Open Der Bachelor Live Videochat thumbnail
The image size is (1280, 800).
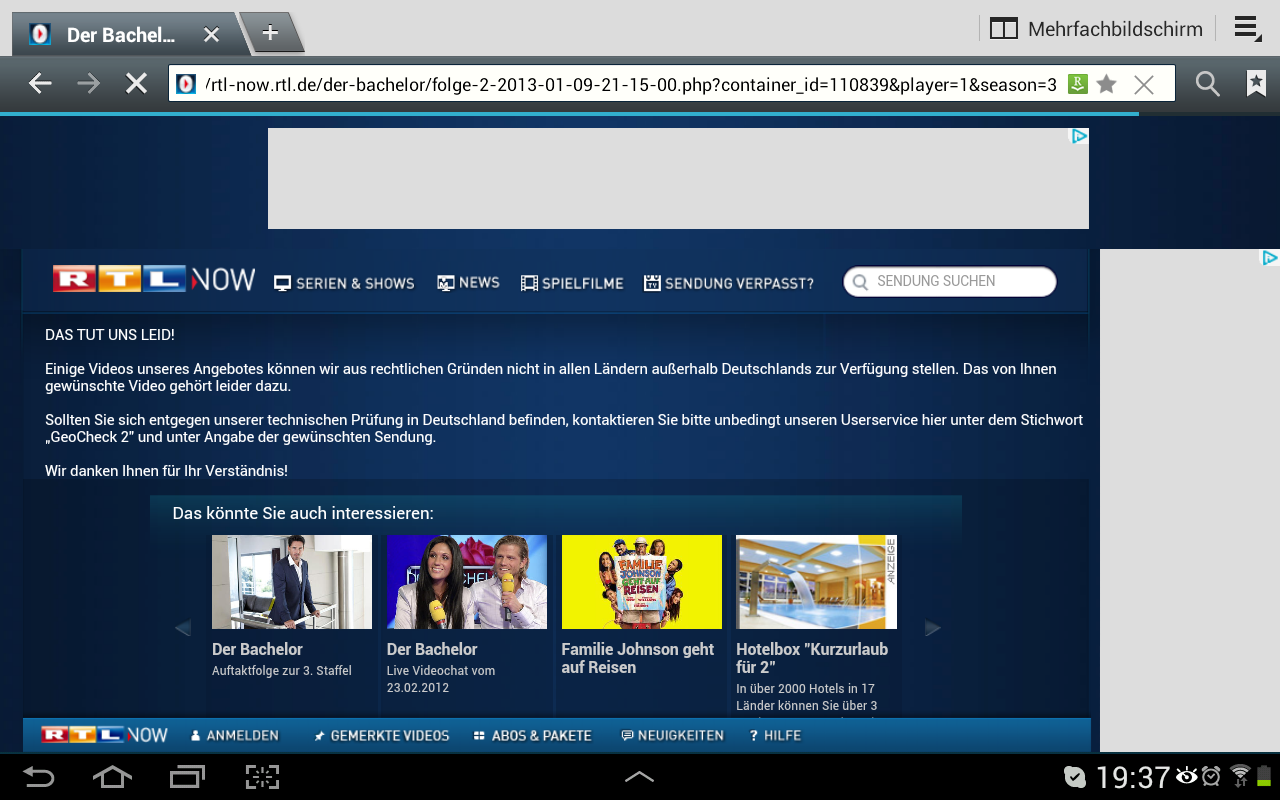(467, 582)
